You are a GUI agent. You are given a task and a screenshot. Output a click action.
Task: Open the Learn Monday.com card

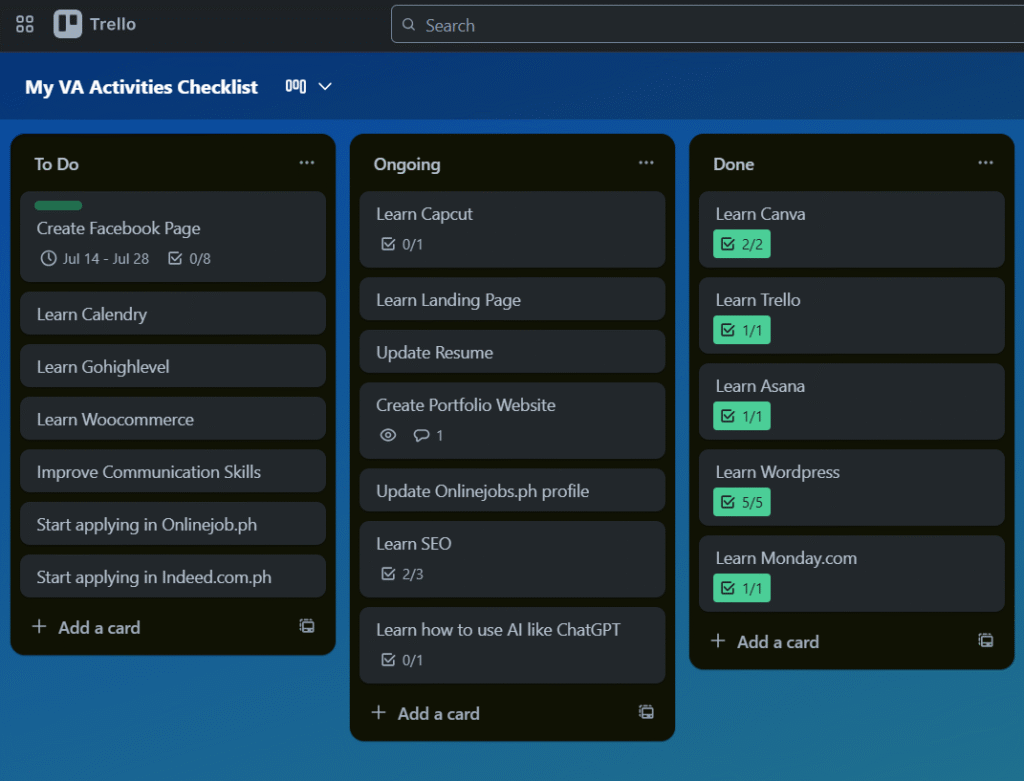pos(852,573)
